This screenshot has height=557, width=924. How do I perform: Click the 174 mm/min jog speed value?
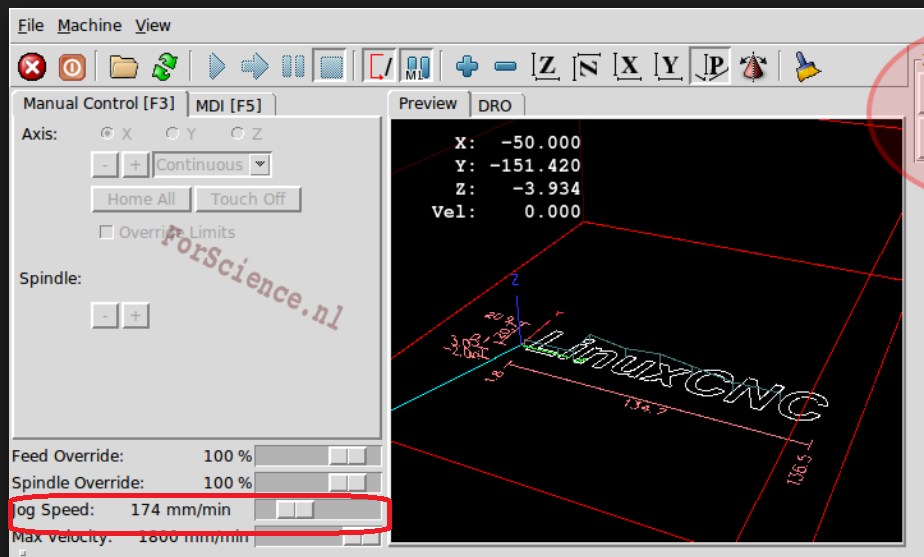click(180, 510)
